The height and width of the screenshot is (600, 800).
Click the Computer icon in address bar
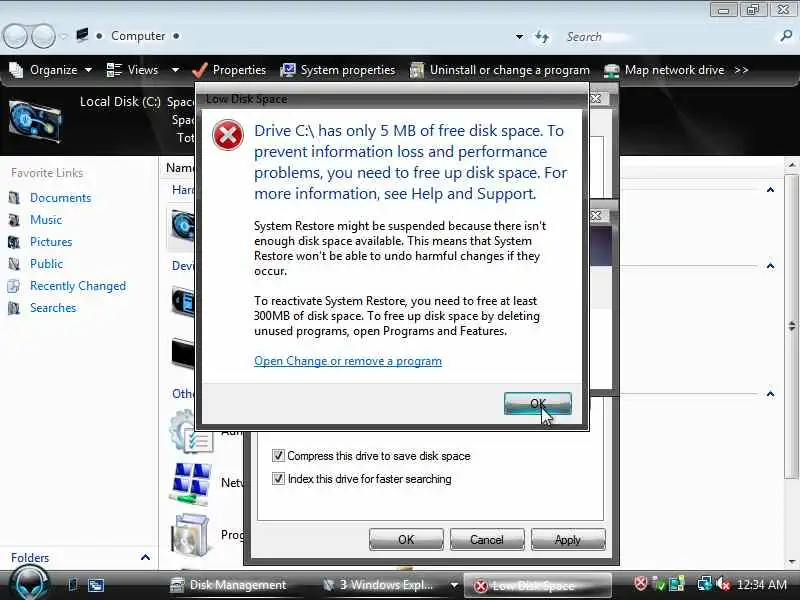click(82, 35)
